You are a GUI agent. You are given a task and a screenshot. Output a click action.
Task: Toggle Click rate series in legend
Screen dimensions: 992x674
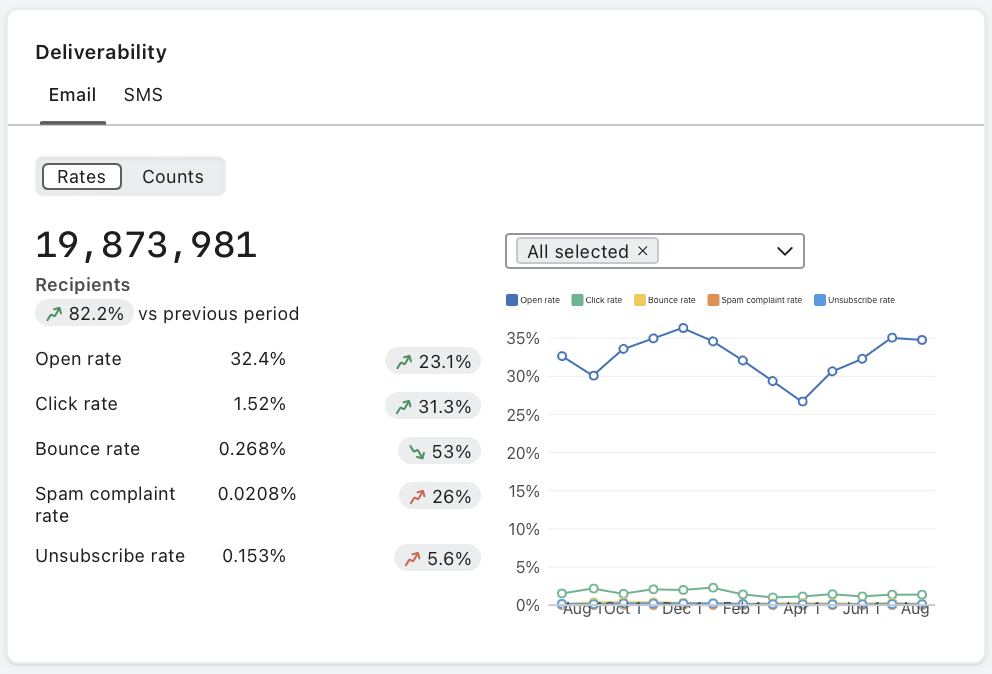[597, 300]
